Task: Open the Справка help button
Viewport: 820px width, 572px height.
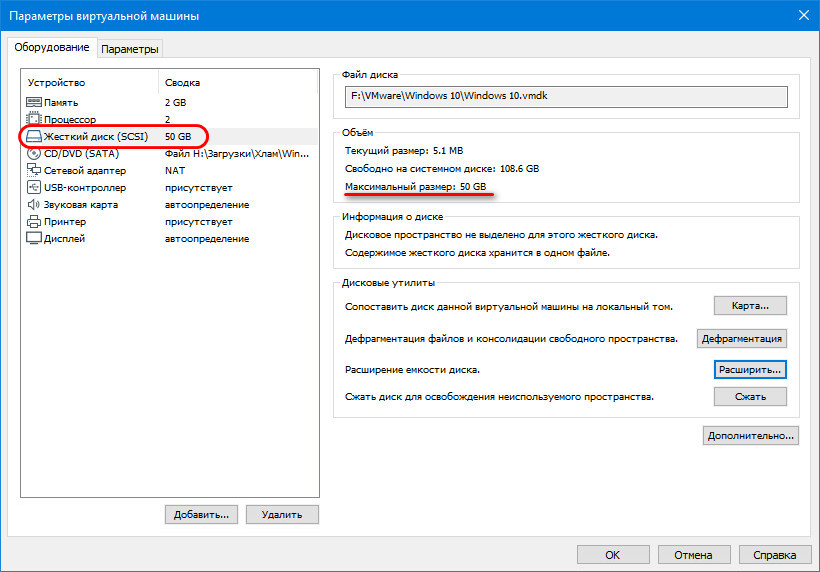Action: click(775, 555)
